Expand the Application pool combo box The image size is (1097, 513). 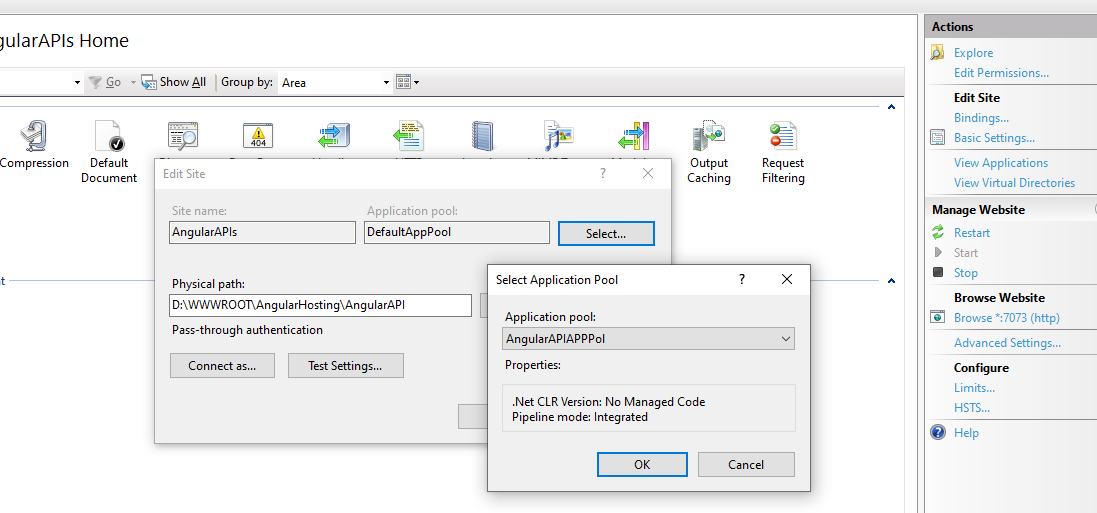click(785, 339)
